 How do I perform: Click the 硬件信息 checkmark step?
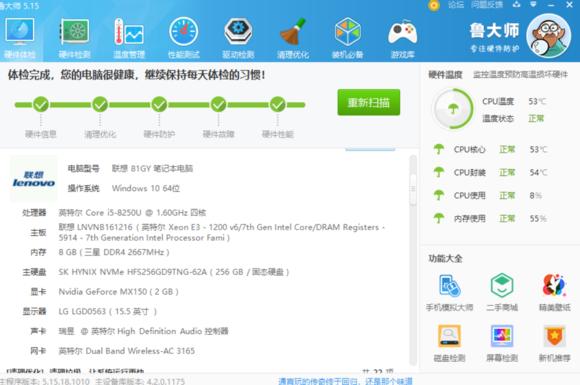click(x=41, y=104)
